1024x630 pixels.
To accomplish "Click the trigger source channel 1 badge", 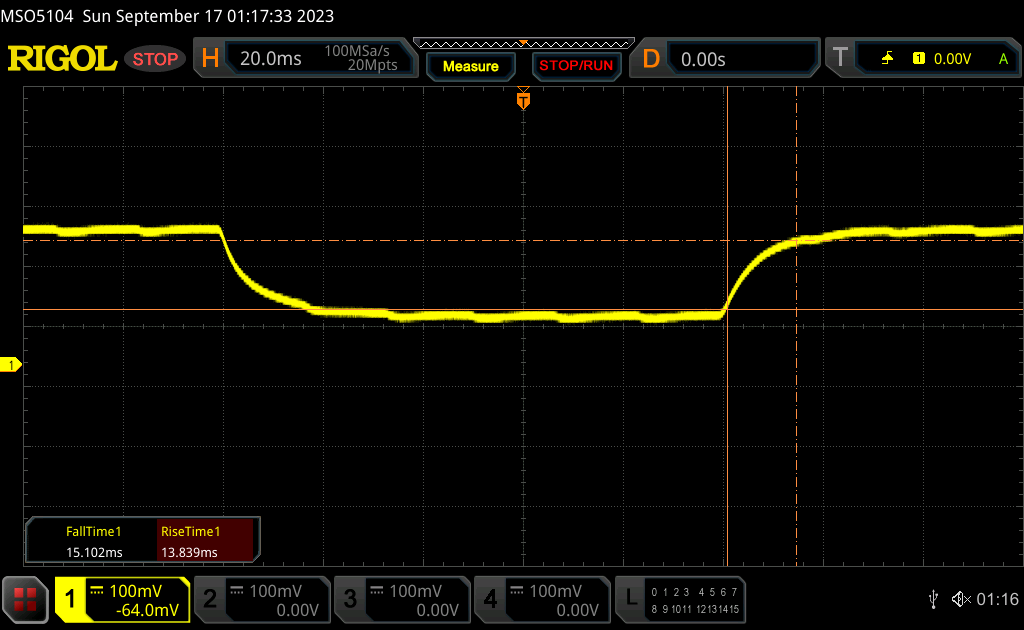I will pos(918,59).
